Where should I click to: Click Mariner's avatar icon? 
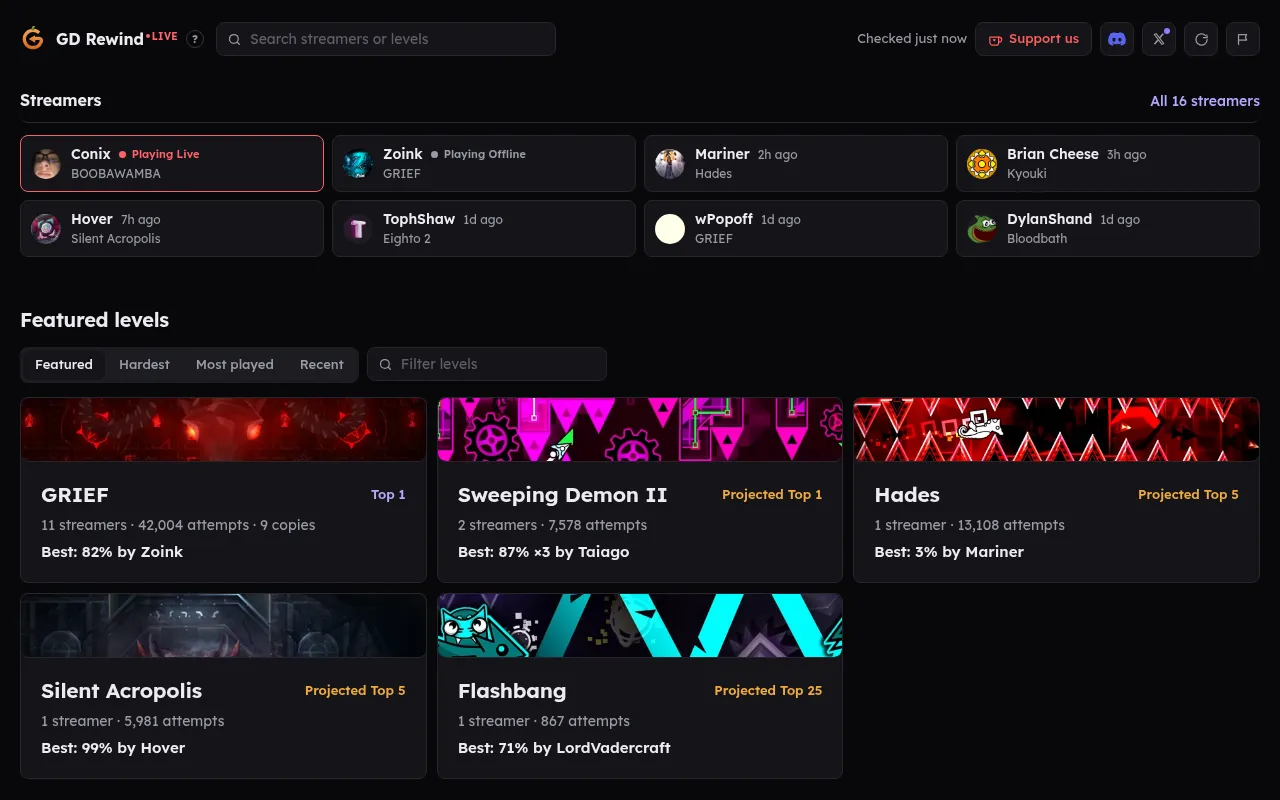coord(670,164)
